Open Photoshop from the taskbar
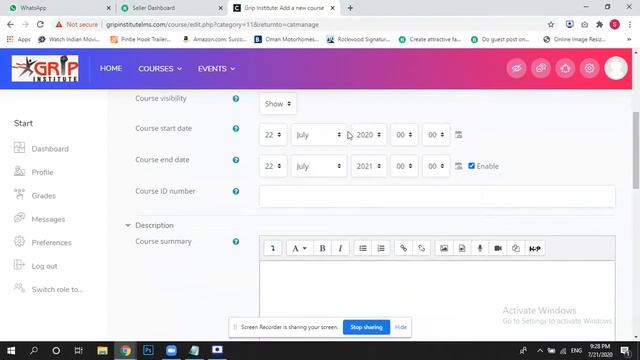640x360 pixels. (148, 350)
